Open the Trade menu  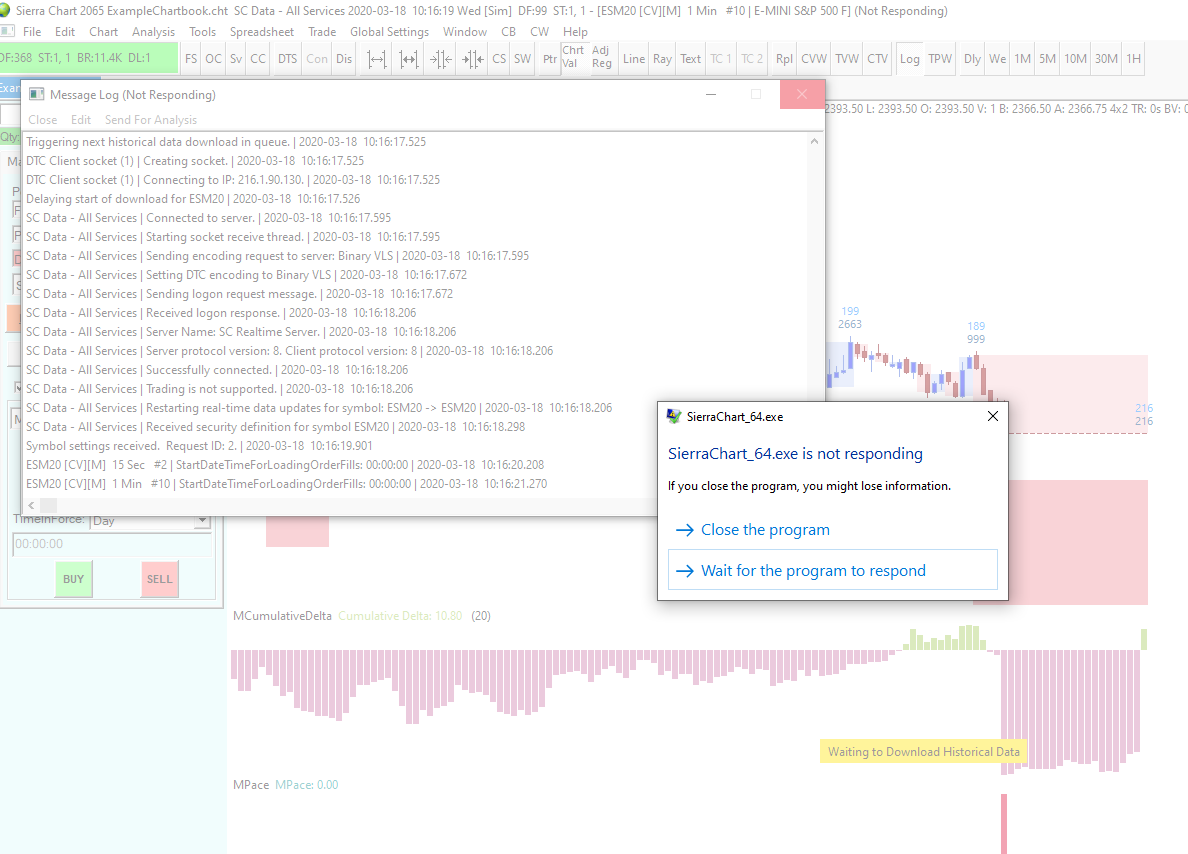[322, 32]
